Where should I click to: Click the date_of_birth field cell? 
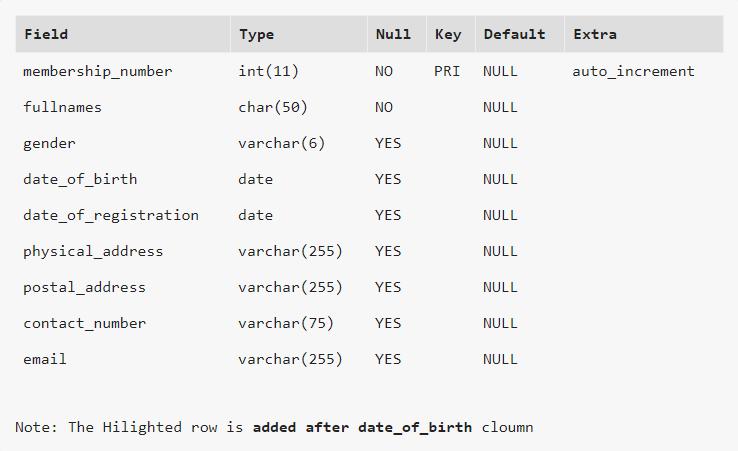81,179
